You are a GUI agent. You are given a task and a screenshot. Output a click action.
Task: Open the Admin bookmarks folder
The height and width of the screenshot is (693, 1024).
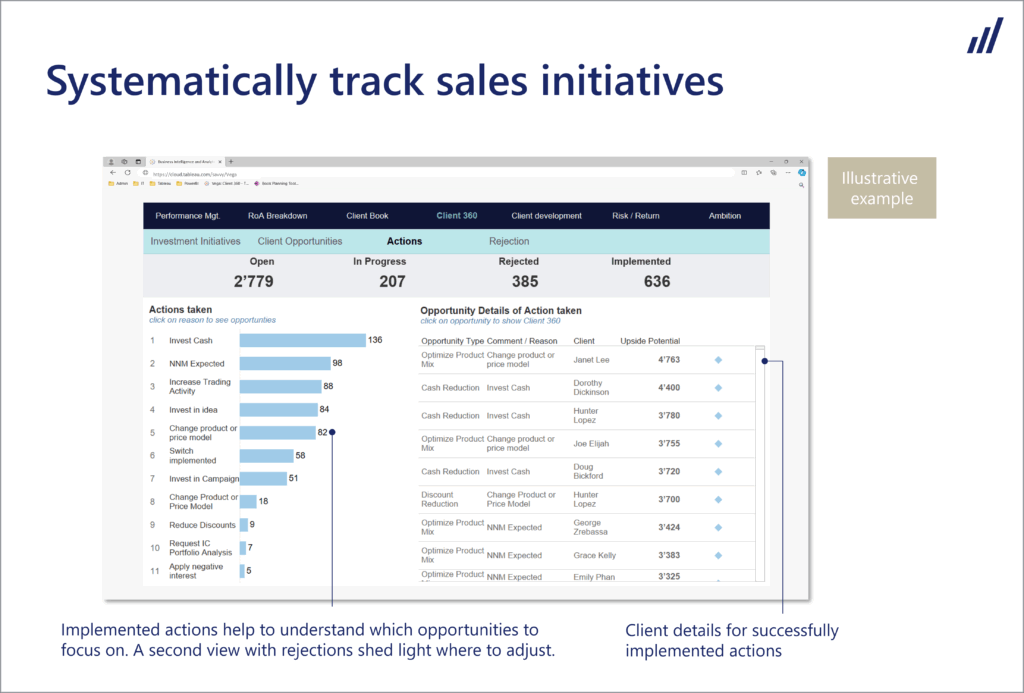tap(117, 184)
